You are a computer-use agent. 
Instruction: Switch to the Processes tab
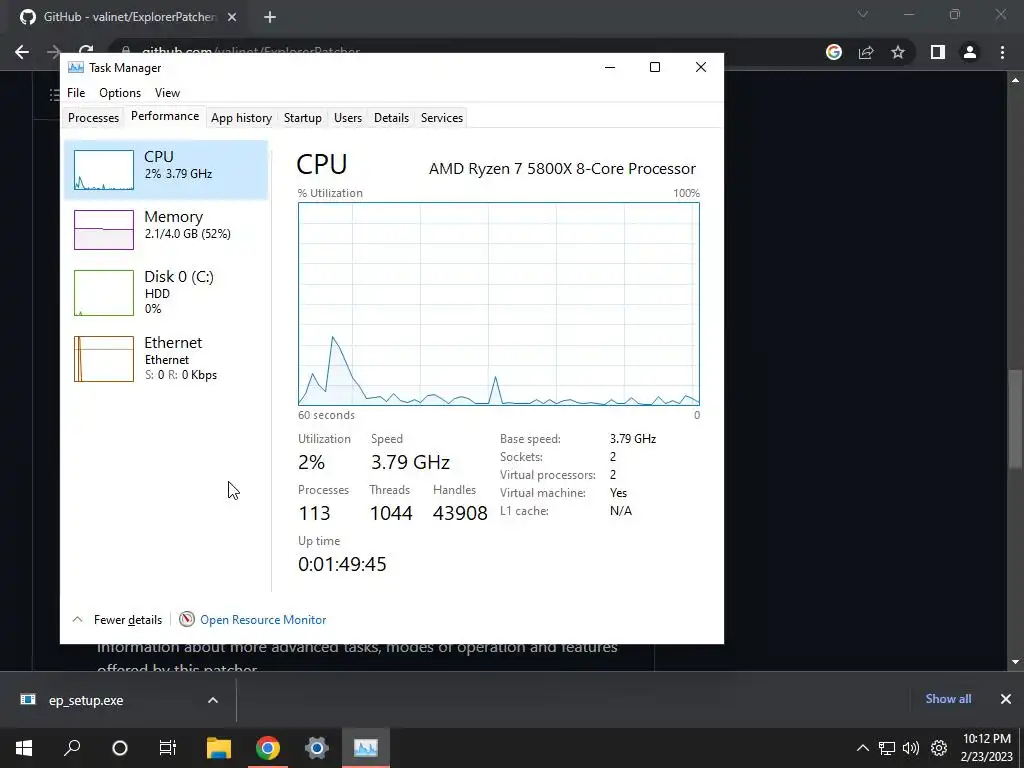(93, 118)
